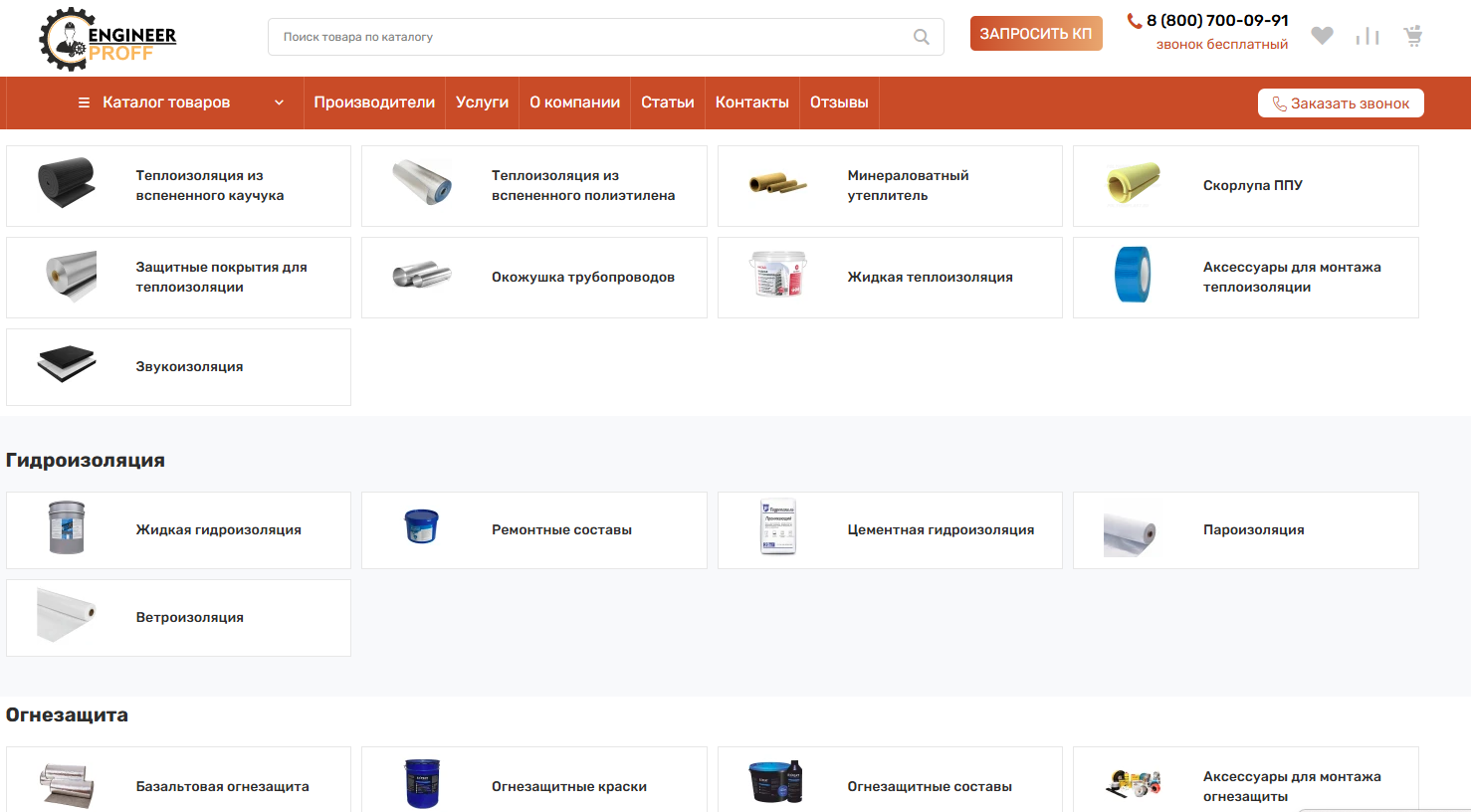Open the Контакты menu item
1471x812 pixels.
pyautogui.click(x=752, y=102)
